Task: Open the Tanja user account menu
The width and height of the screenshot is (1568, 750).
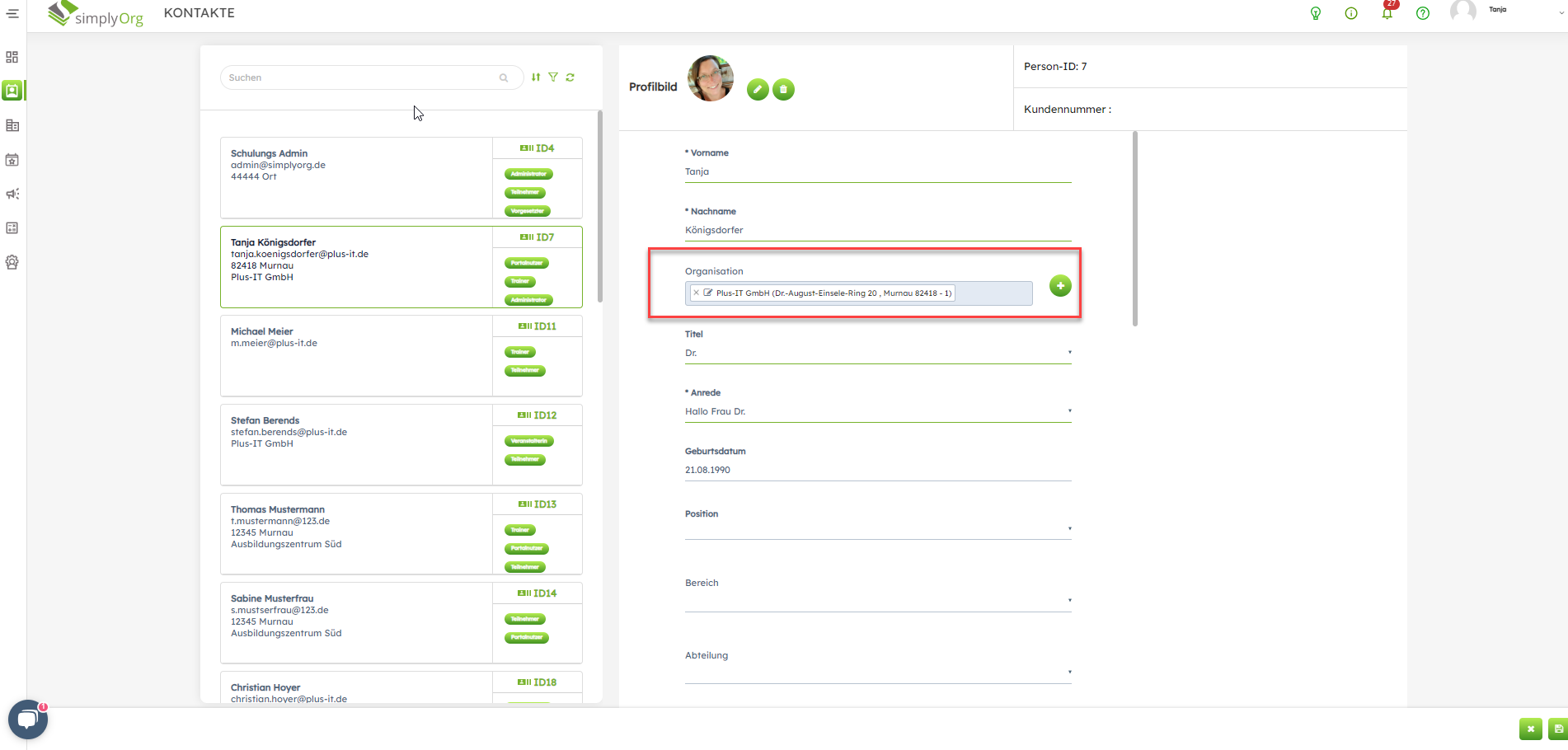Action: [1509, 11]
